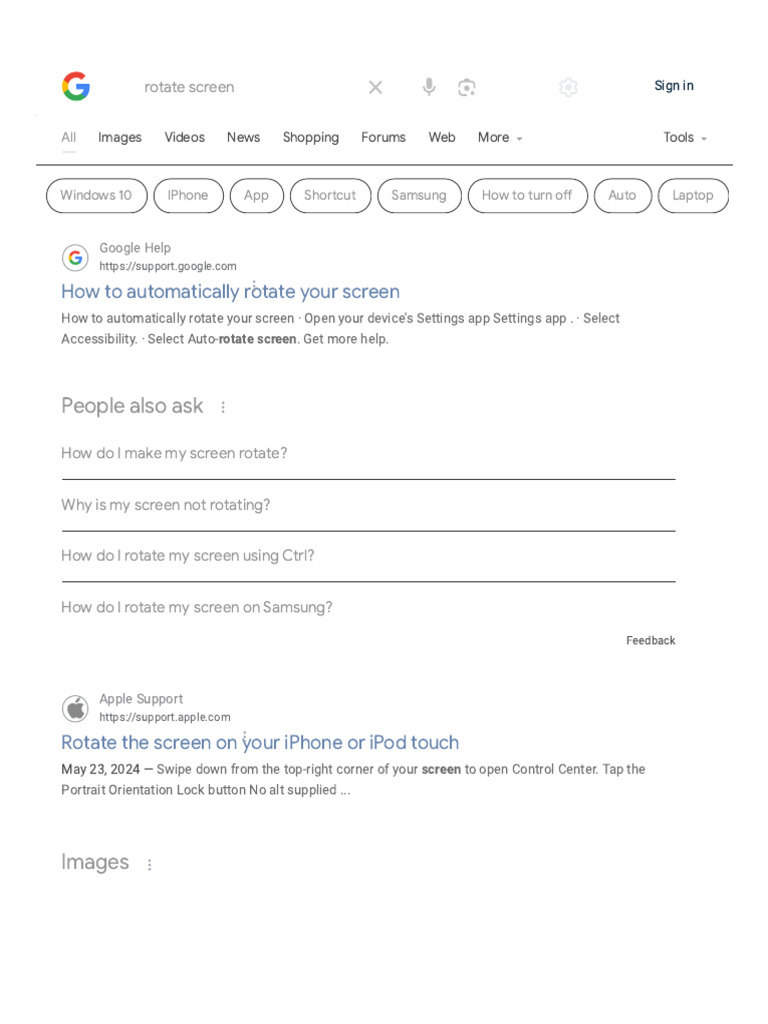Open People also ask options menu
768x1024 pixels.
[x=223, y=407]
